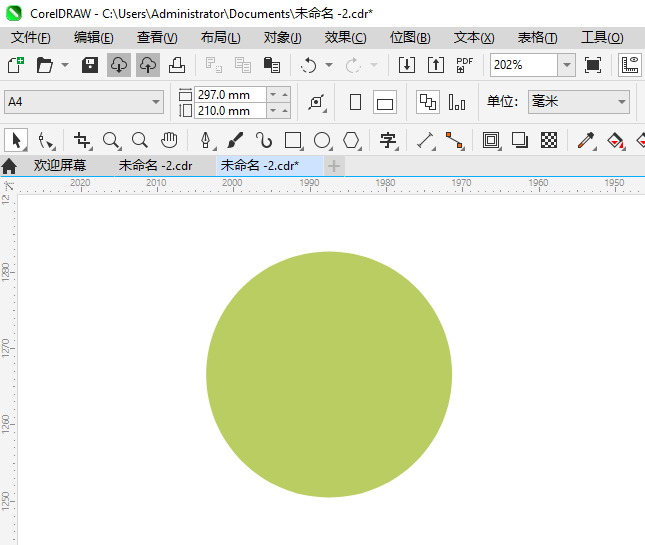Open the undo history dropdown arrow
This screenshot has height=545, width=645.
click(x=329, y=65)
